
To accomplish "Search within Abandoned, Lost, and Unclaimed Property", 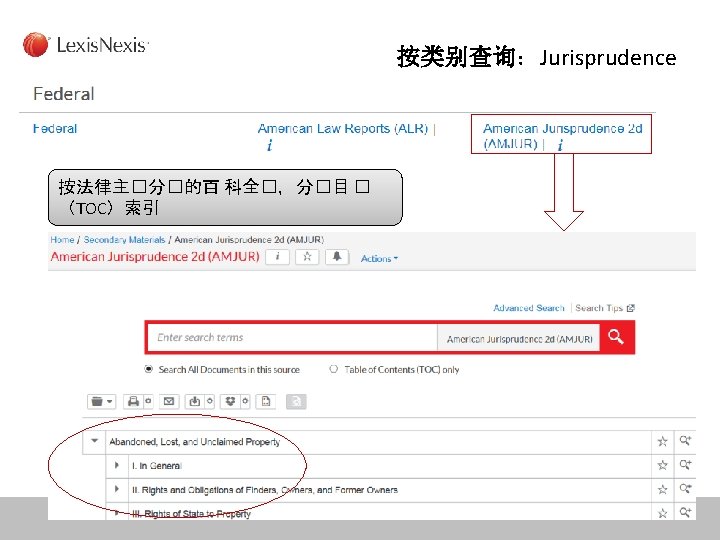I will pos(685,441).
